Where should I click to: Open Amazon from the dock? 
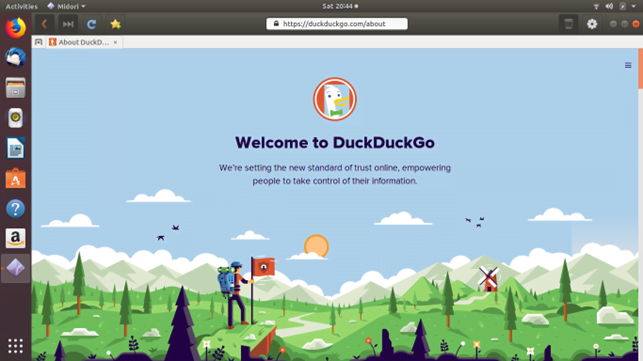point(16,238)
